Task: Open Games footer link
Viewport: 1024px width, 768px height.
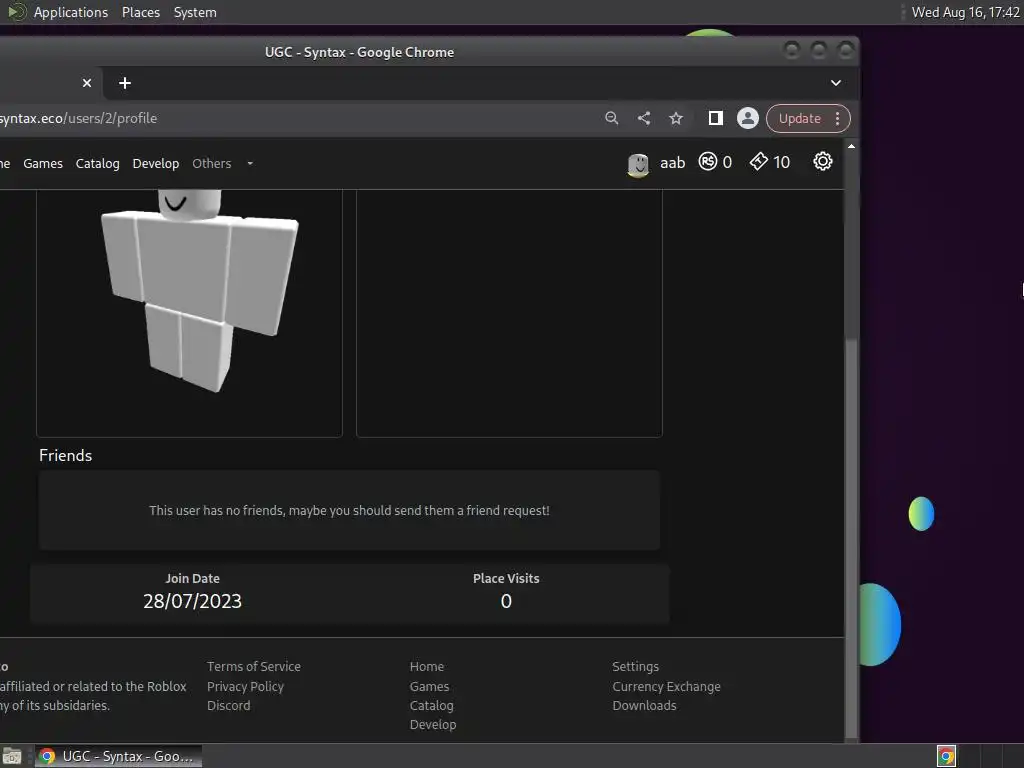Action: (x=429, y=686)
